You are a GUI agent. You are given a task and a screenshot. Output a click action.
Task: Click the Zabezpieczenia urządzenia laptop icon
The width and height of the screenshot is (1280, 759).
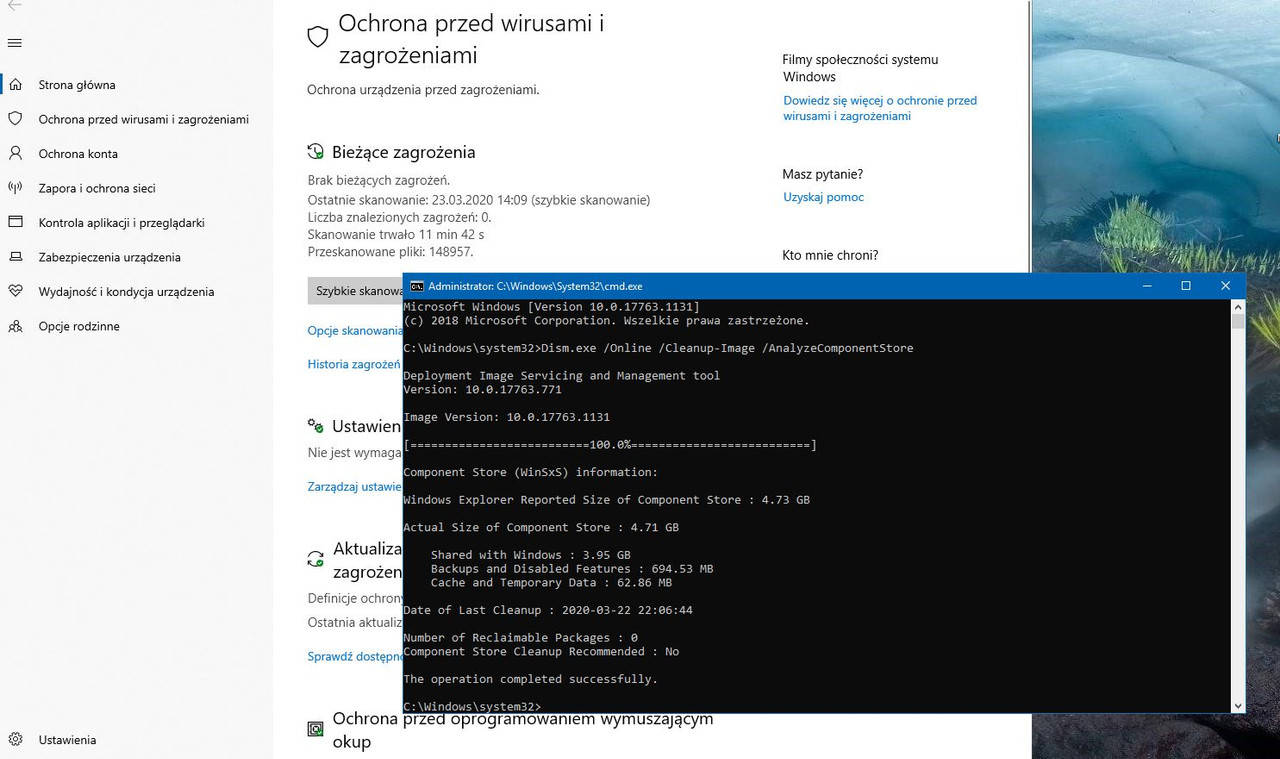pos(15,257)
